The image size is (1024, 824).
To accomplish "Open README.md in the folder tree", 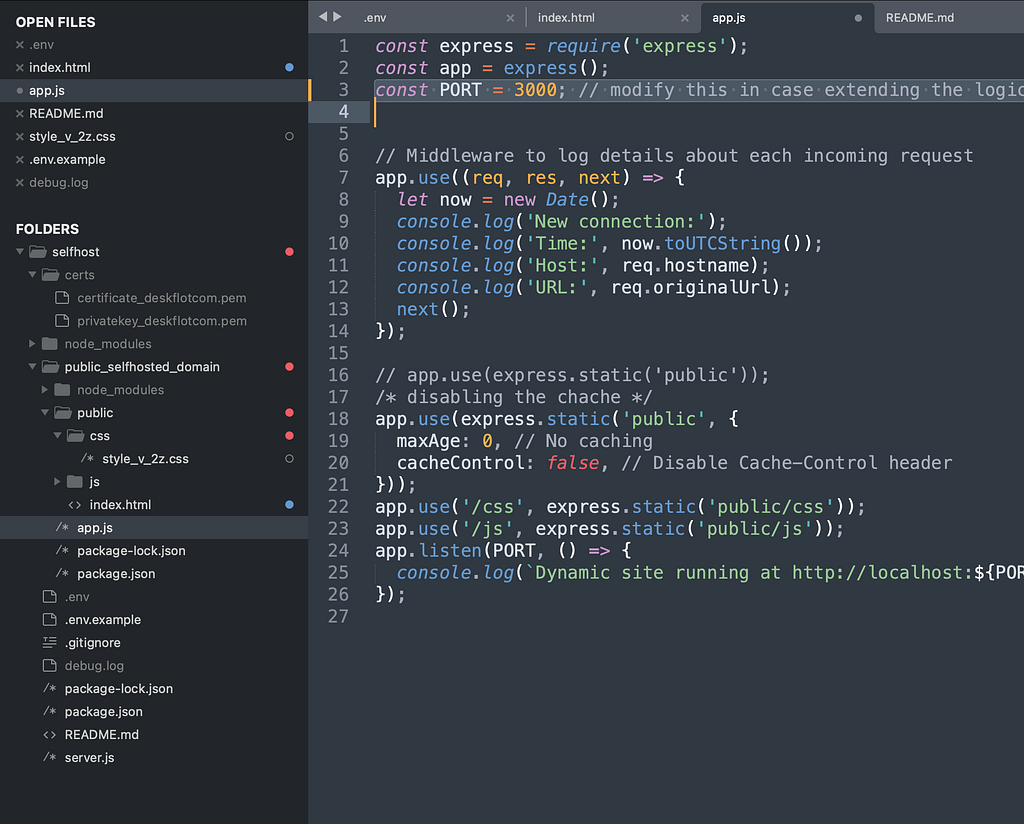I will click(x=102, y=735).
